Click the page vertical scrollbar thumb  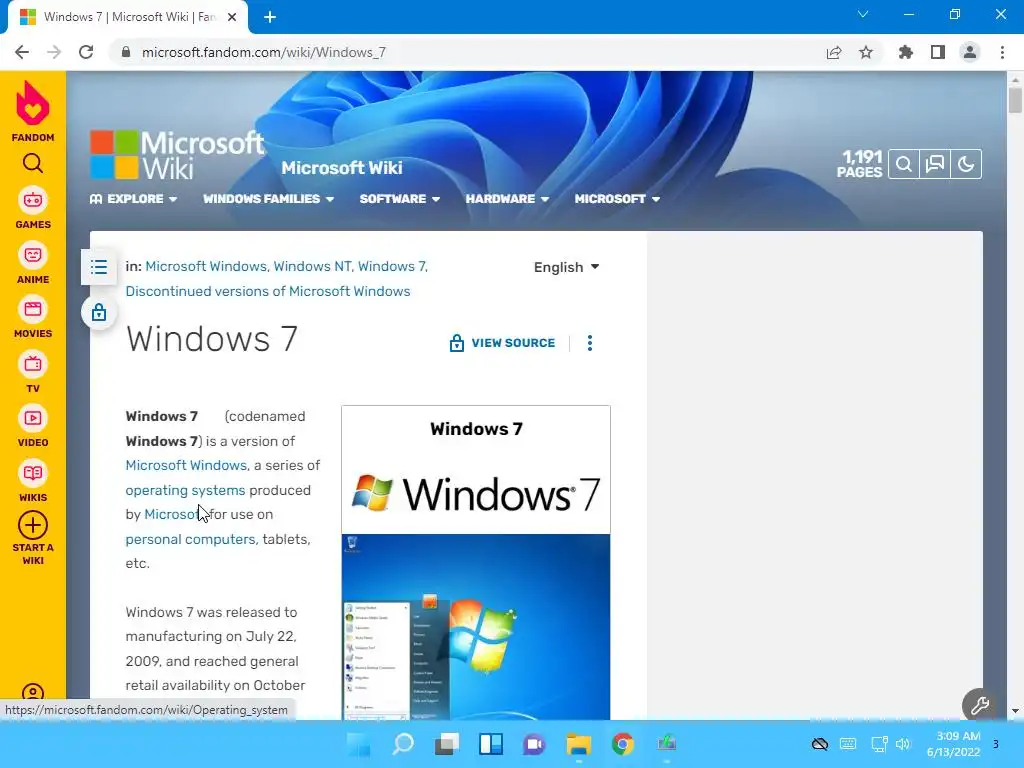tap(1015, 101)
